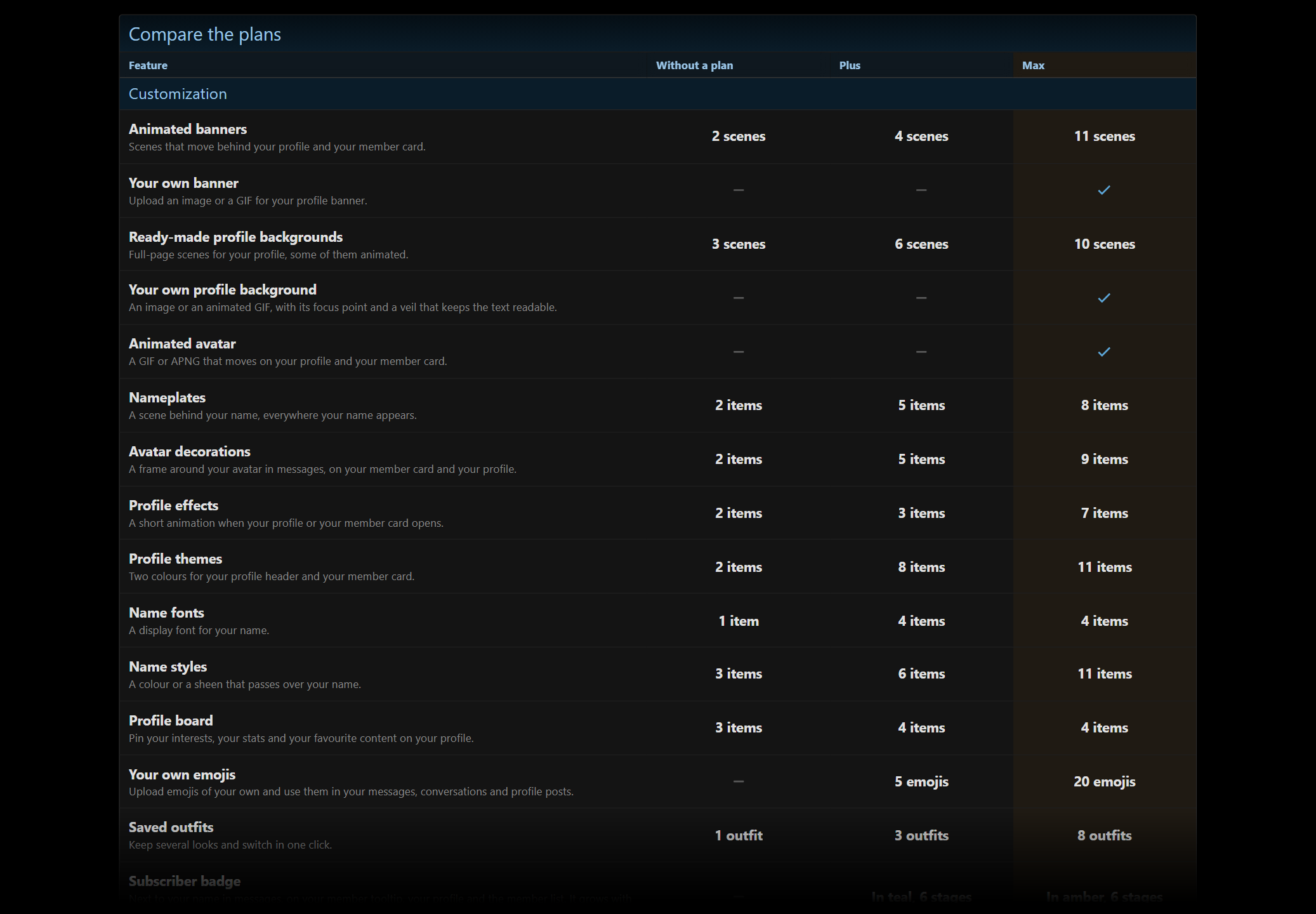
Task: Click the Max checkmark for Your own profile background
Action: click(x=1104, y=298)
